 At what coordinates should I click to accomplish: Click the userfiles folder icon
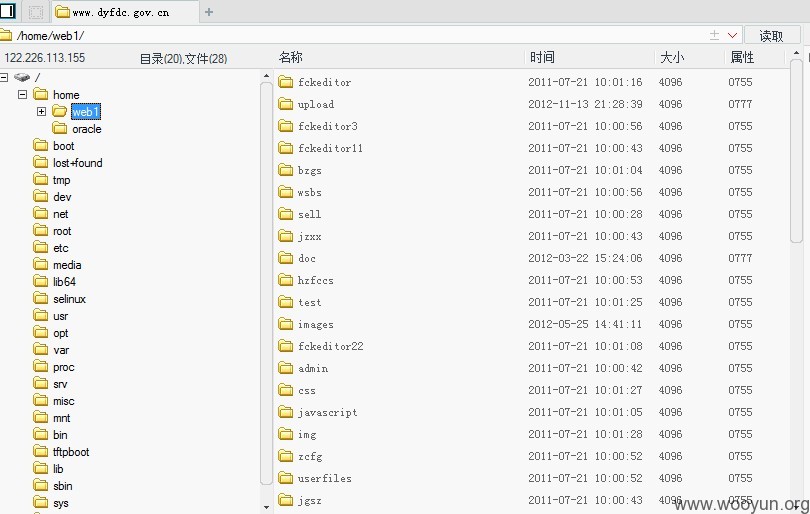[286, 478]
